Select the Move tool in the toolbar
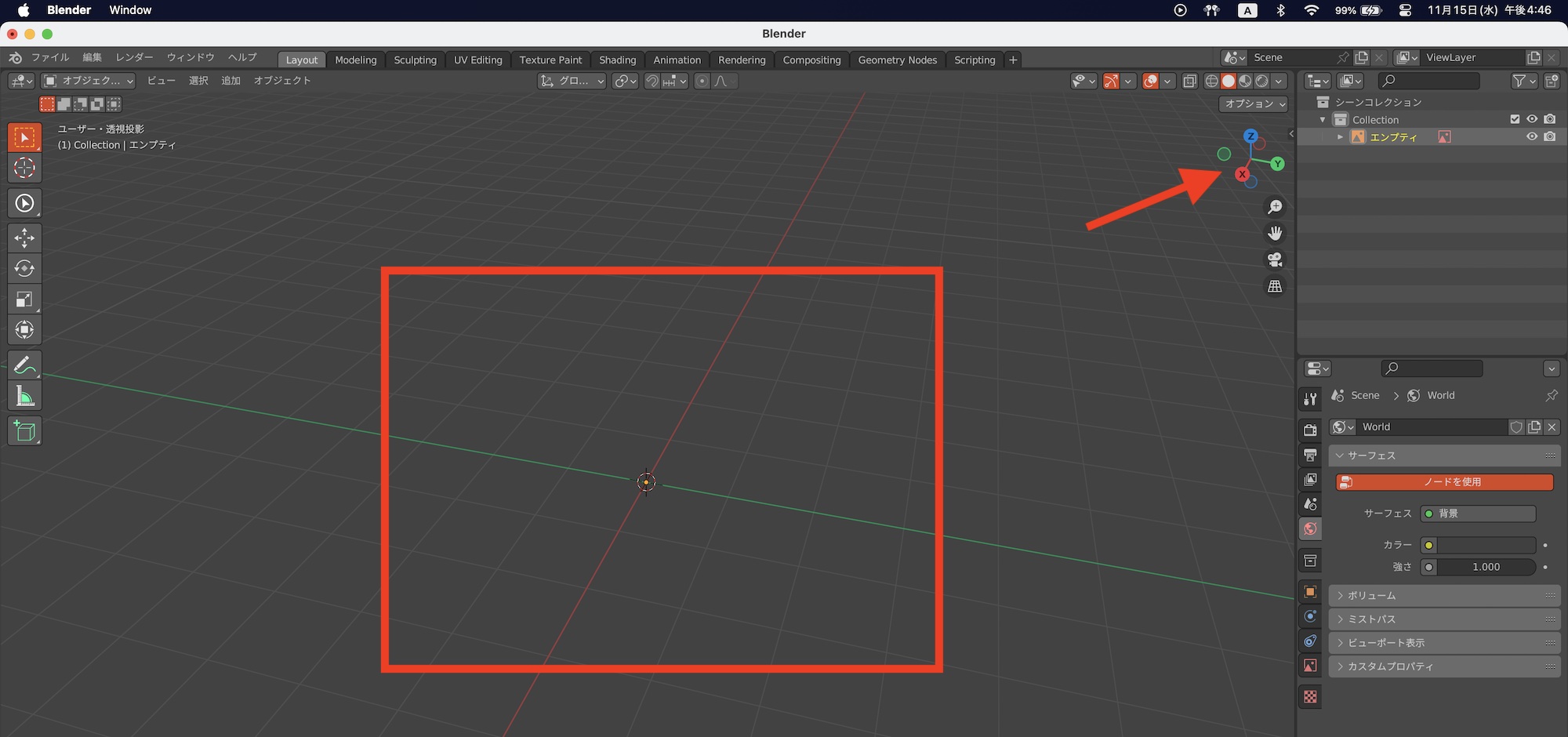 click(x=24, y=238)
